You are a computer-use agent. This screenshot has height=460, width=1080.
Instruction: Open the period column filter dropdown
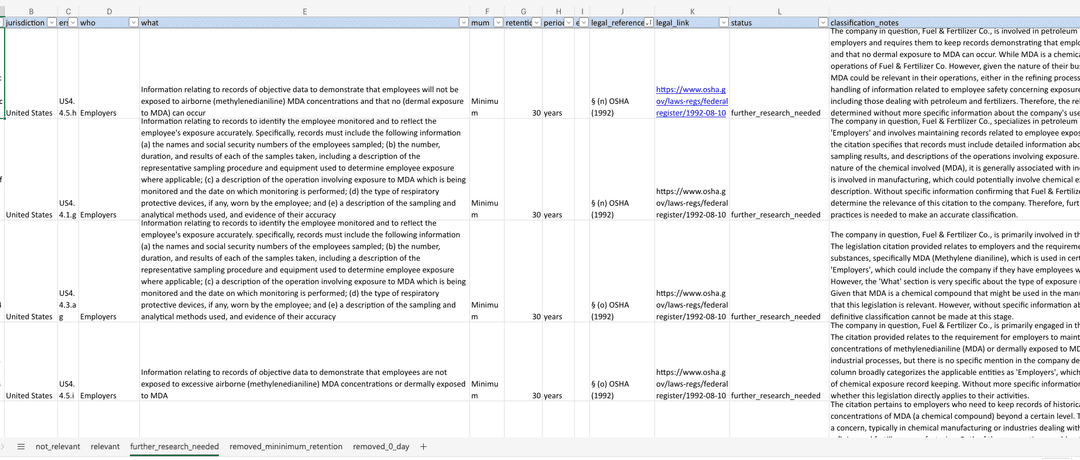click(569, 22)
